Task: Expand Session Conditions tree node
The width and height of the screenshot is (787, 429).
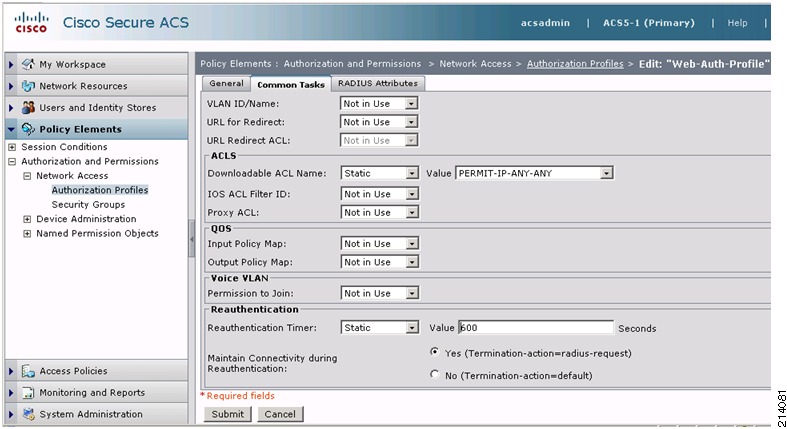Action: point(12,147)
